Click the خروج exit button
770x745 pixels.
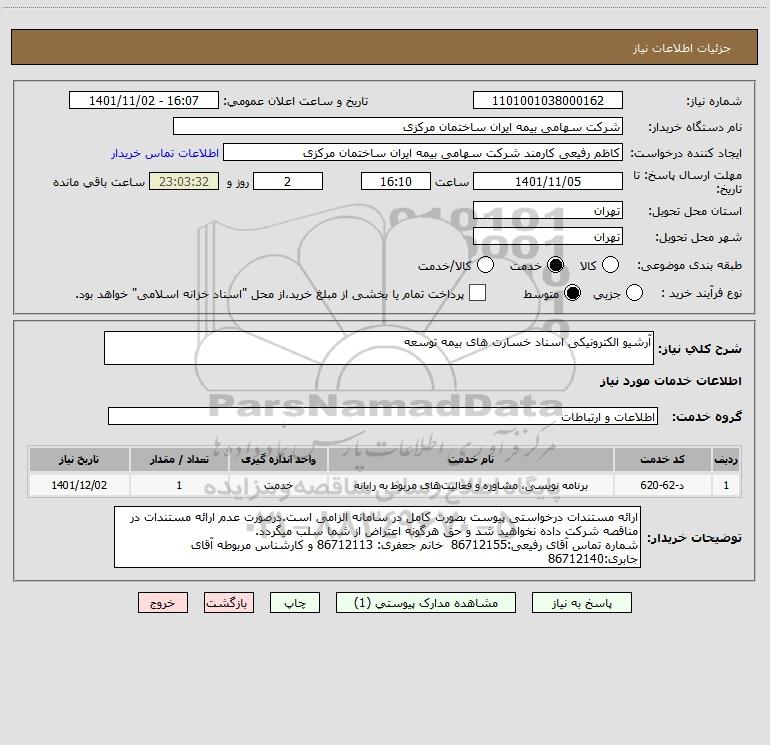point(163,603)
